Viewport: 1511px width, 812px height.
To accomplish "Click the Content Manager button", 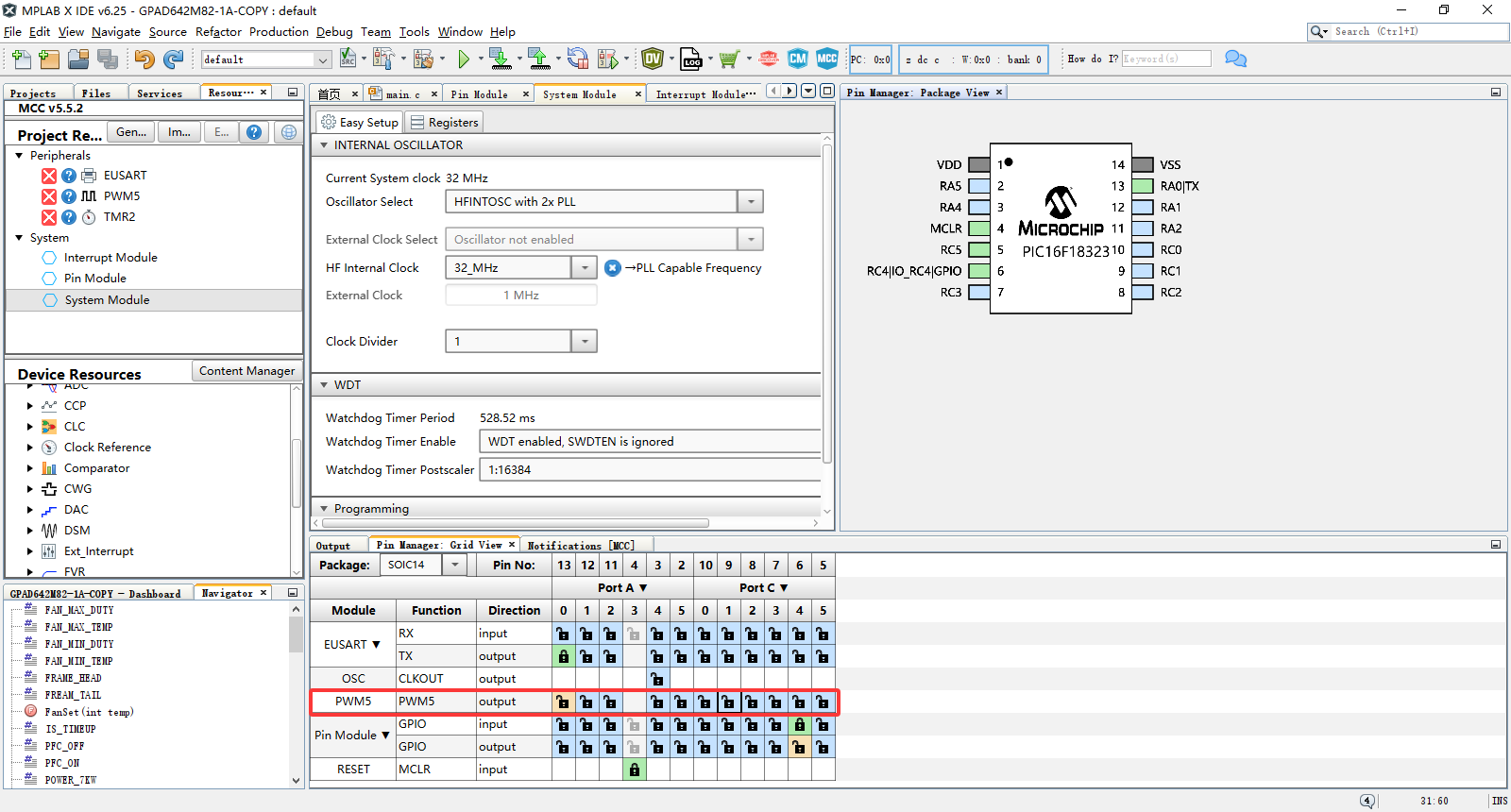I will [247, 371].
